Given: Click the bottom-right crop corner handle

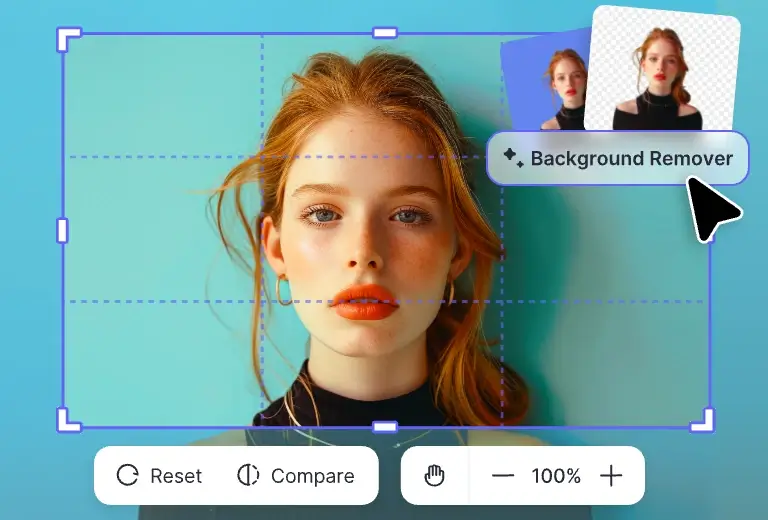Looking at the screenshot, I should 702,420.
